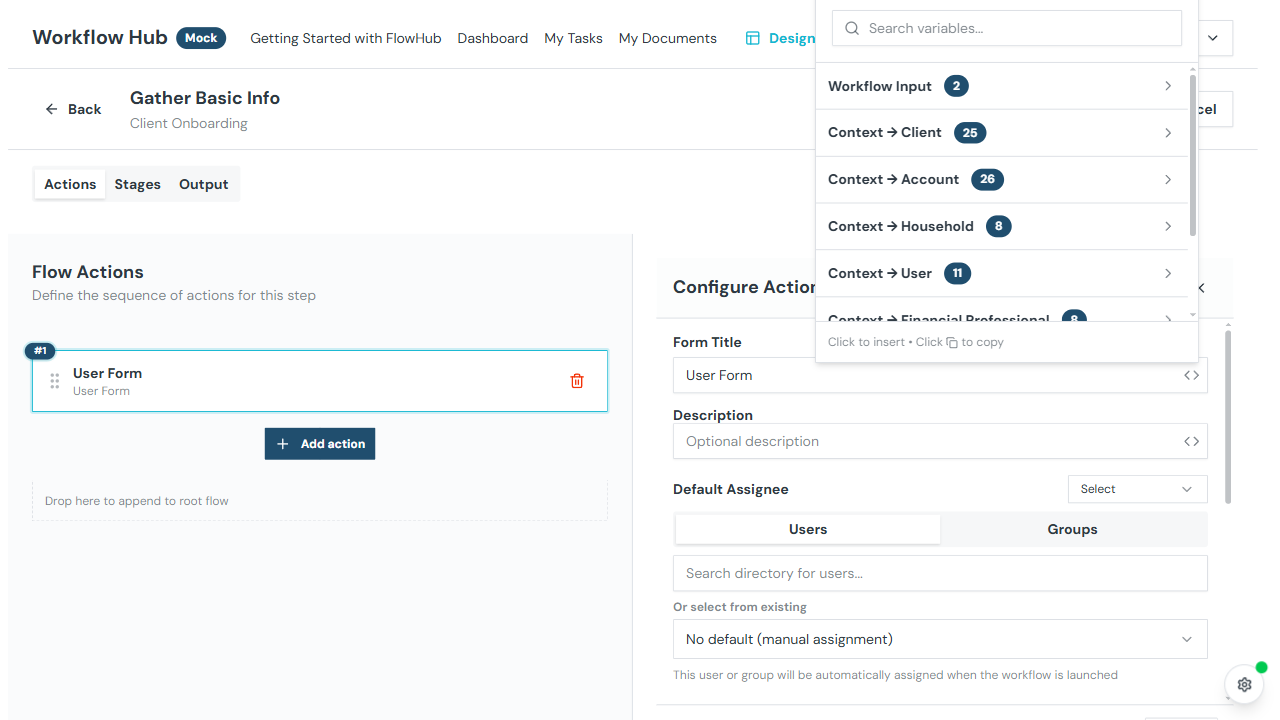Open variable picker for Description field
This screenshot has height=720, width=1280.
point(1191,442)
